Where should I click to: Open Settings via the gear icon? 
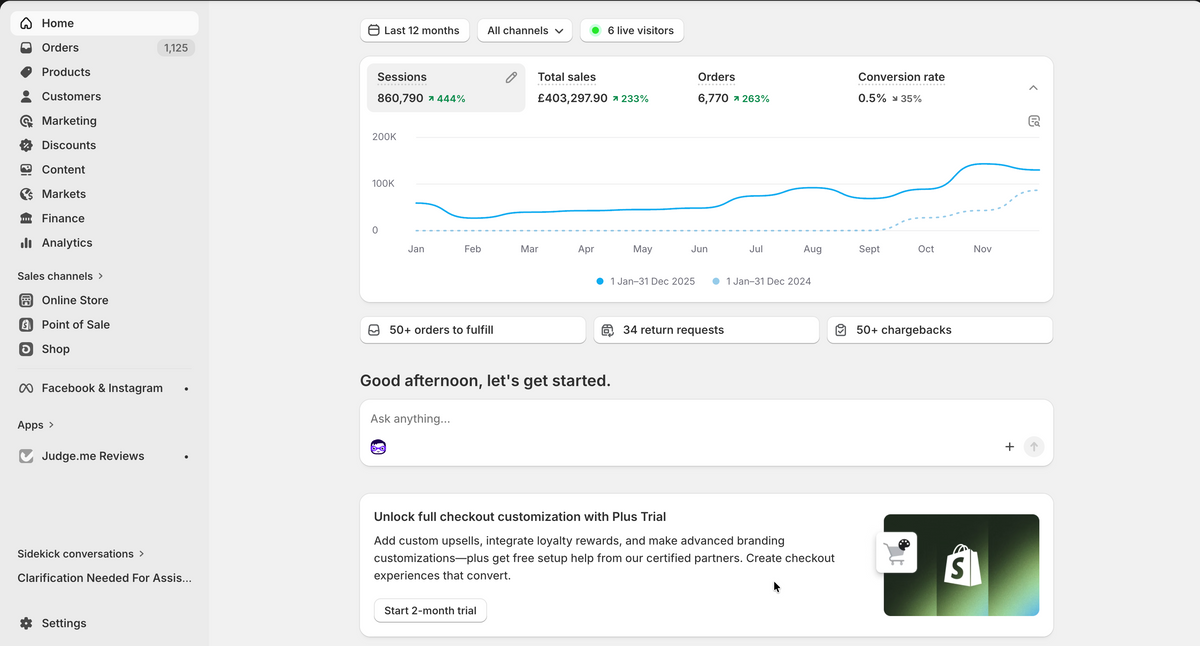click(x=26, y=623)
